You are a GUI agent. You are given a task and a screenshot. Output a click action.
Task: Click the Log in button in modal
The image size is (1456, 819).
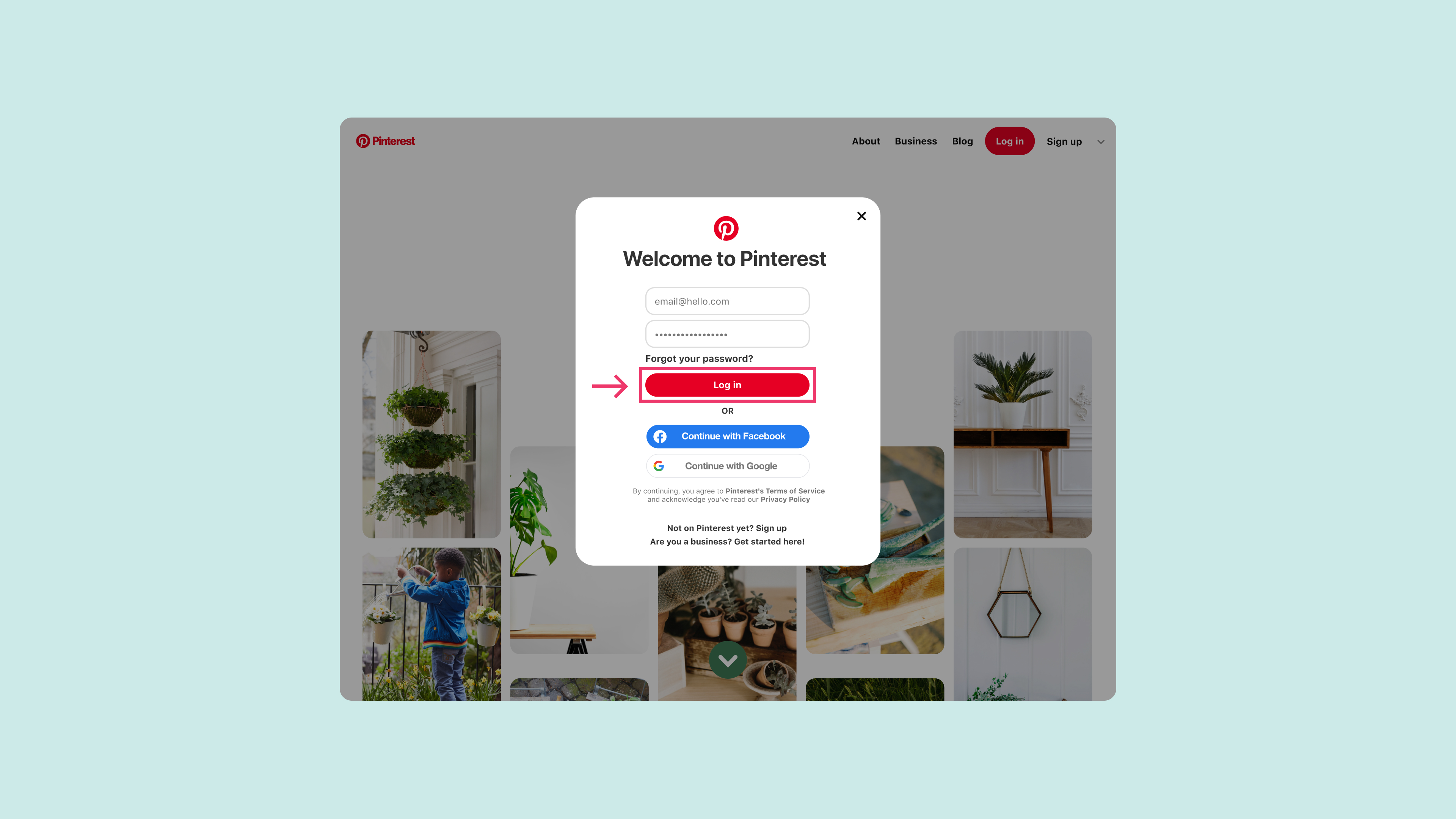pos(727,384)
